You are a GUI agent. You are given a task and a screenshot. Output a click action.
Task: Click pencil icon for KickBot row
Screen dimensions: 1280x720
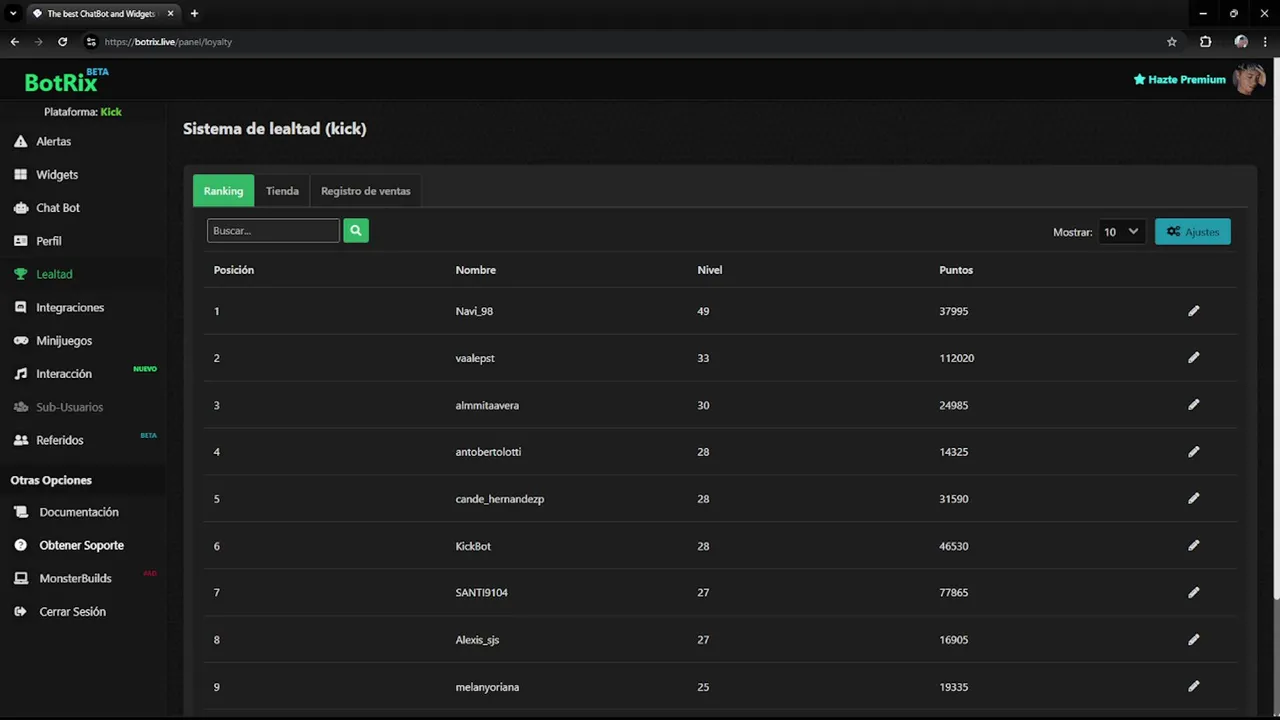pos(1193,546)
